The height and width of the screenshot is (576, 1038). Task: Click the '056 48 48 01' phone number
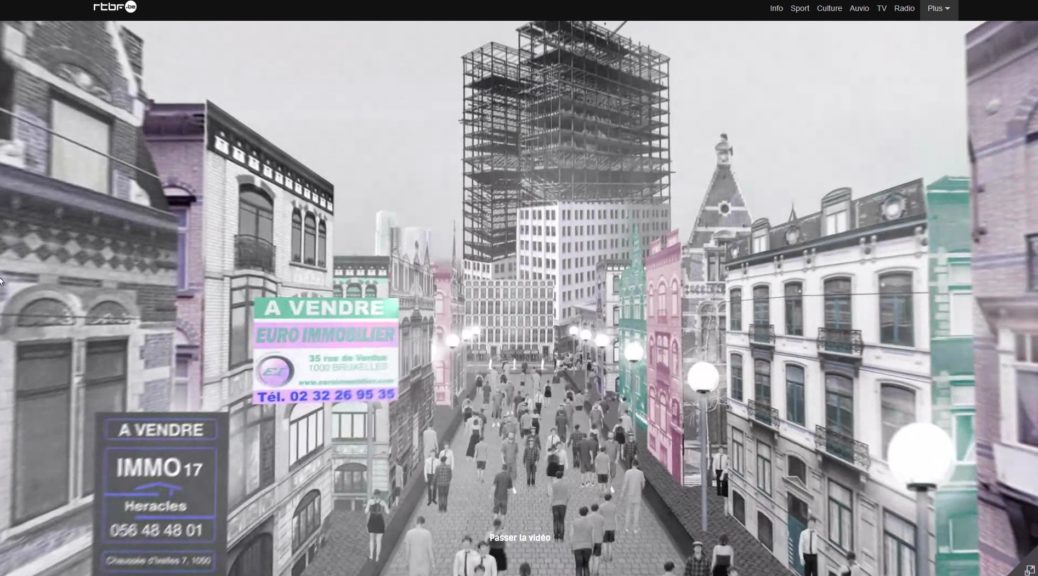pos(156,530)
